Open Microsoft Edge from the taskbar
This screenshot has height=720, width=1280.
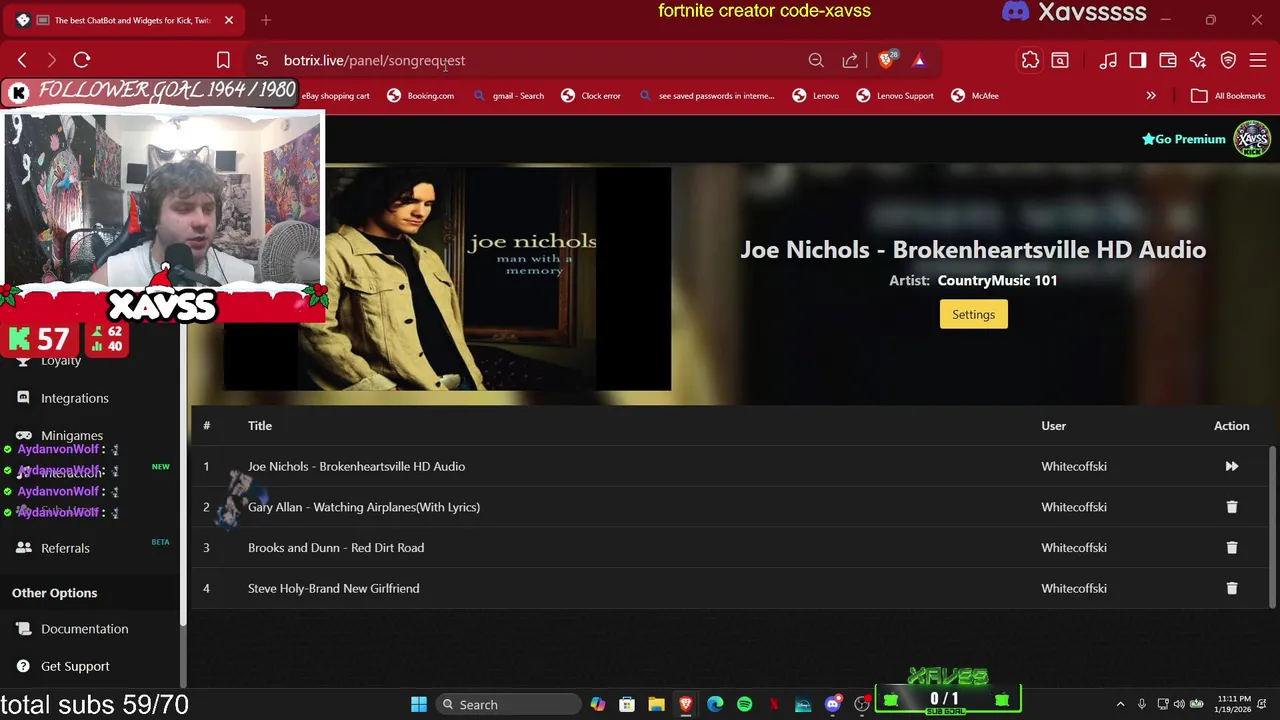[715, 704]
